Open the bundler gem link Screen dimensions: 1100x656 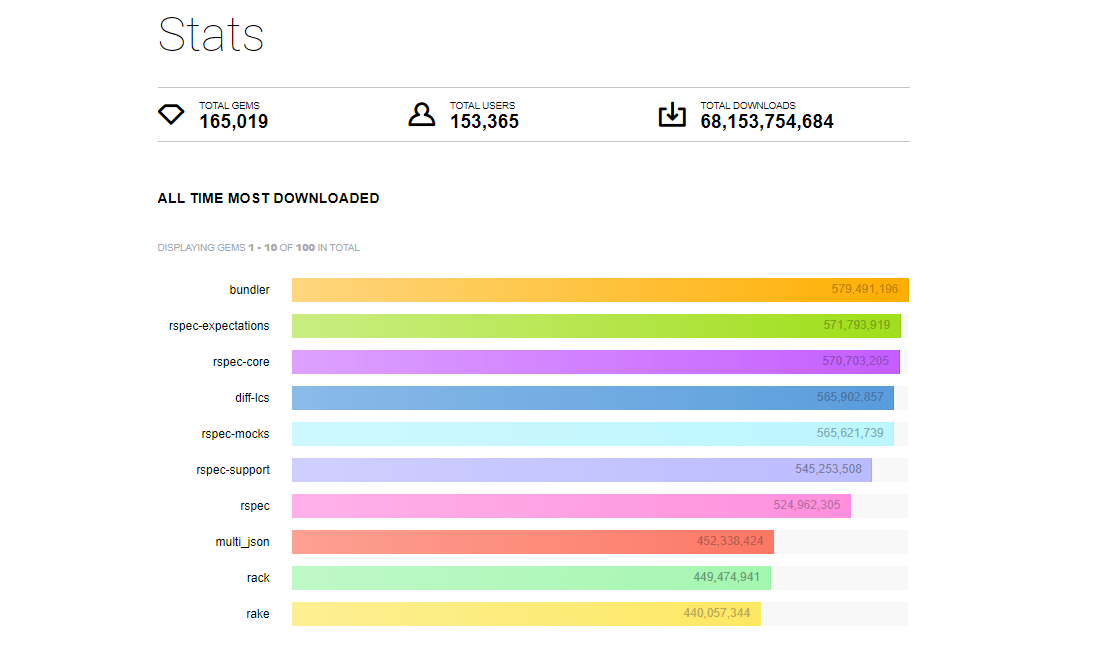tap(249, 290)
